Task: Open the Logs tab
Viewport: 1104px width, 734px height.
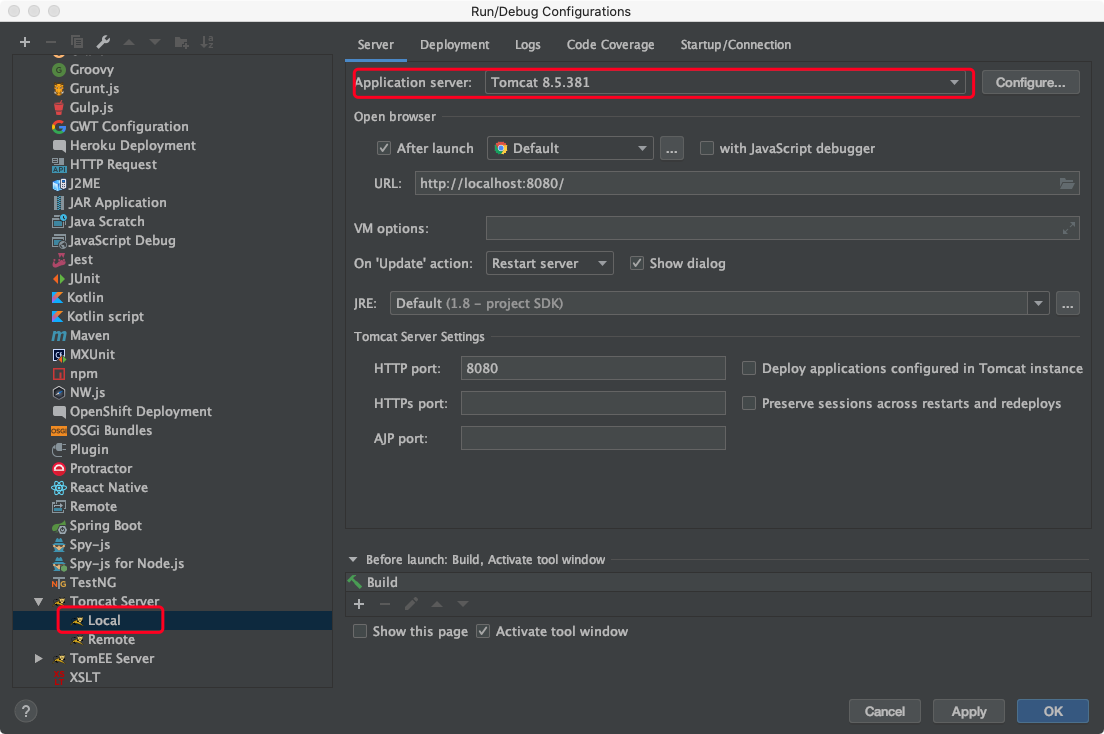Action: 527,45
